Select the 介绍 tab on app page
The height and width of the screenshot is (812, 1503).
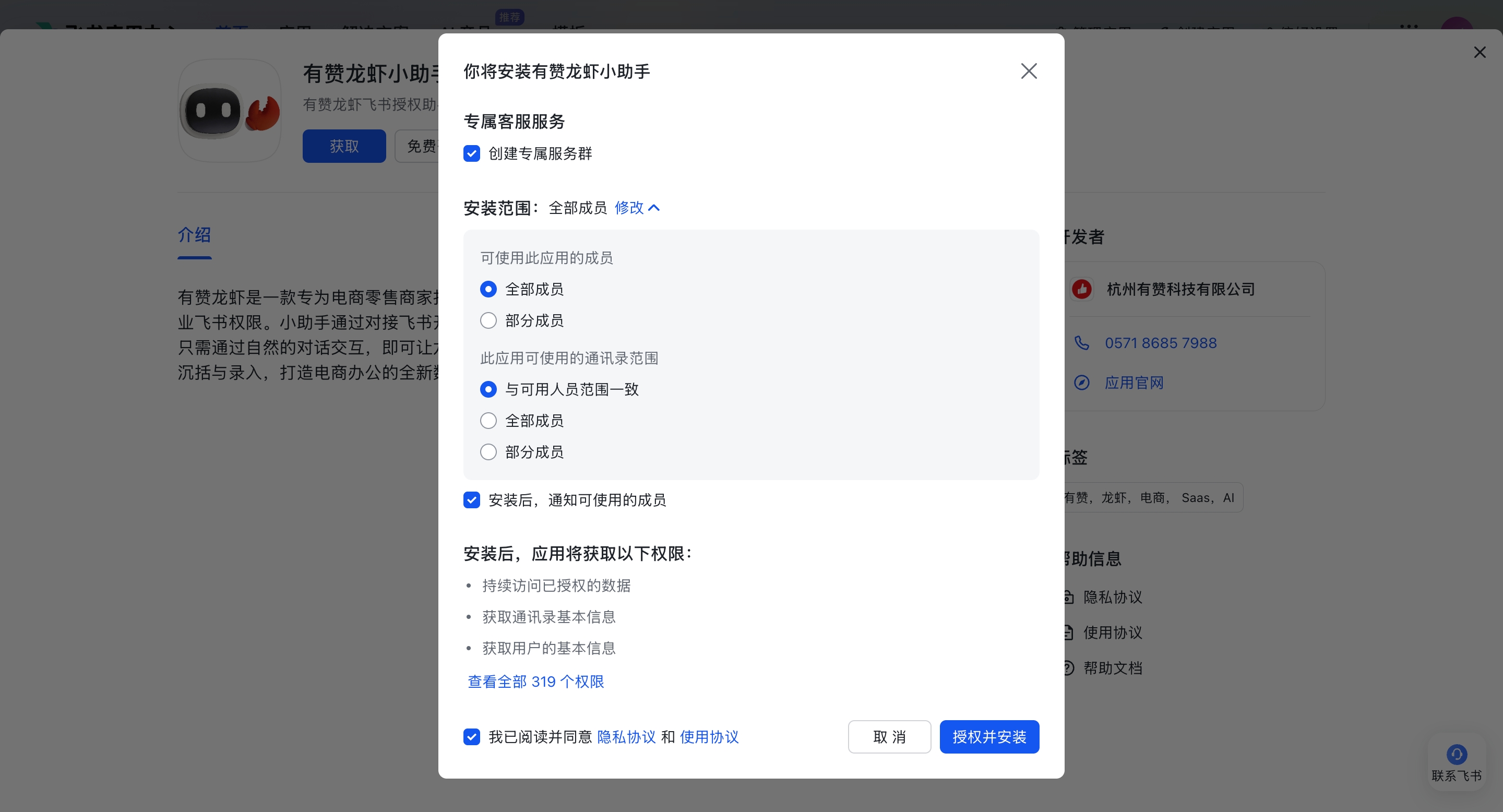(x=194, y=235)
